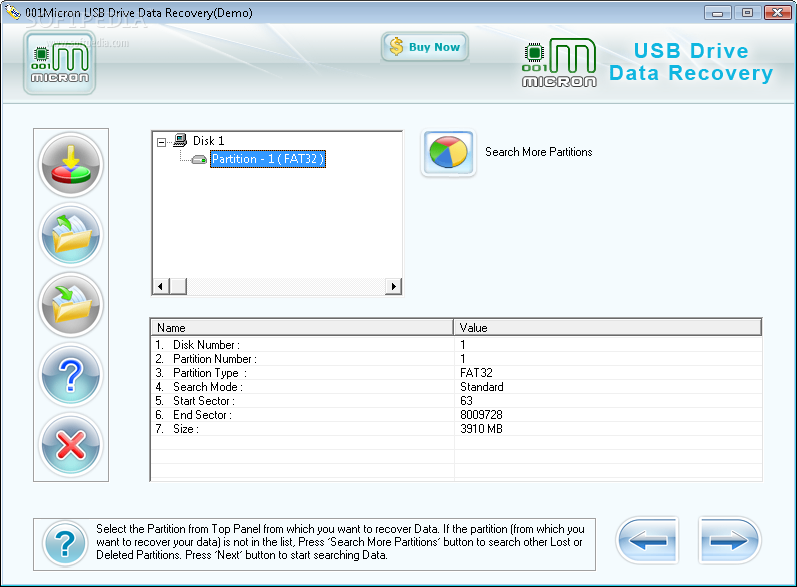Click the Search More Partitions pie chart icon
Viewport: 797px width, 587px height.
tap(448, 152)
